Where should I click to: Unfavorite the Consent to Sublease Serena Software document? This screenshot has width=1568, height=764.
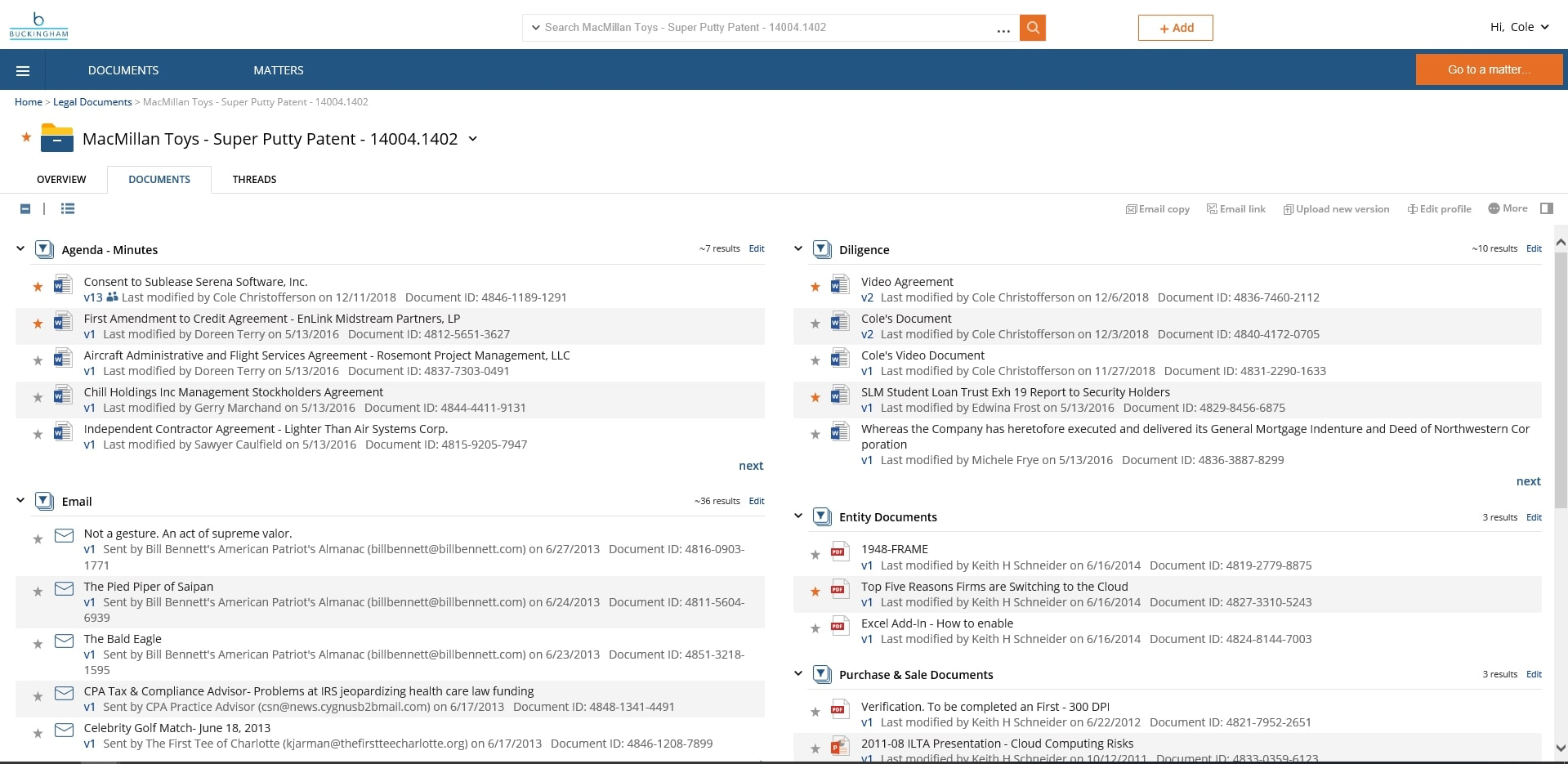[37, 286]
